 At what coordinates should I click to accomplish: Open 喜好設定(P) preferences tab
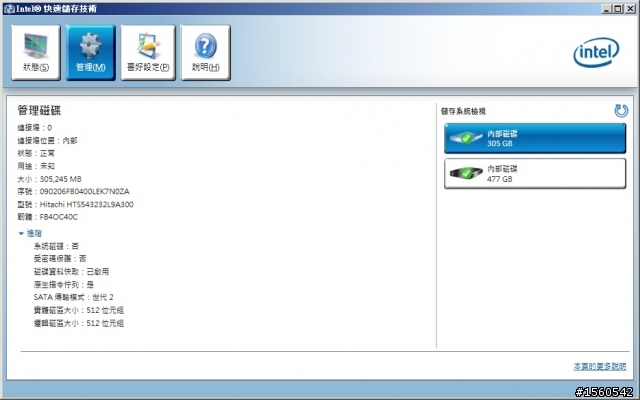148,52
